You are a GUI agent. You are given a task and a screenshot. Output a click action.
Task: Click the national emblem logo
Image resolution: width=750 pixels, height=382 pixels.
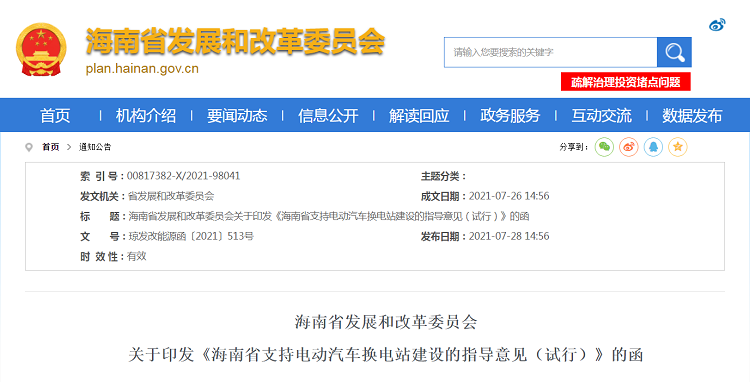click(x=41, y=49)
